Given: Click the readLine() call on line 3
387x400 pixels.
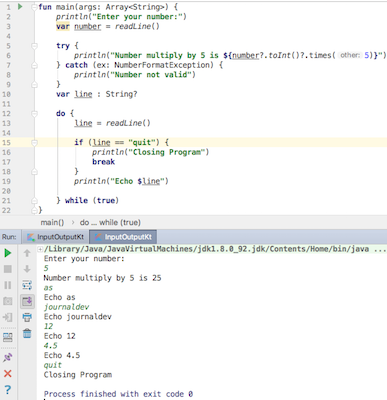Looking at the screenshot, I should [x=137, y=26].
